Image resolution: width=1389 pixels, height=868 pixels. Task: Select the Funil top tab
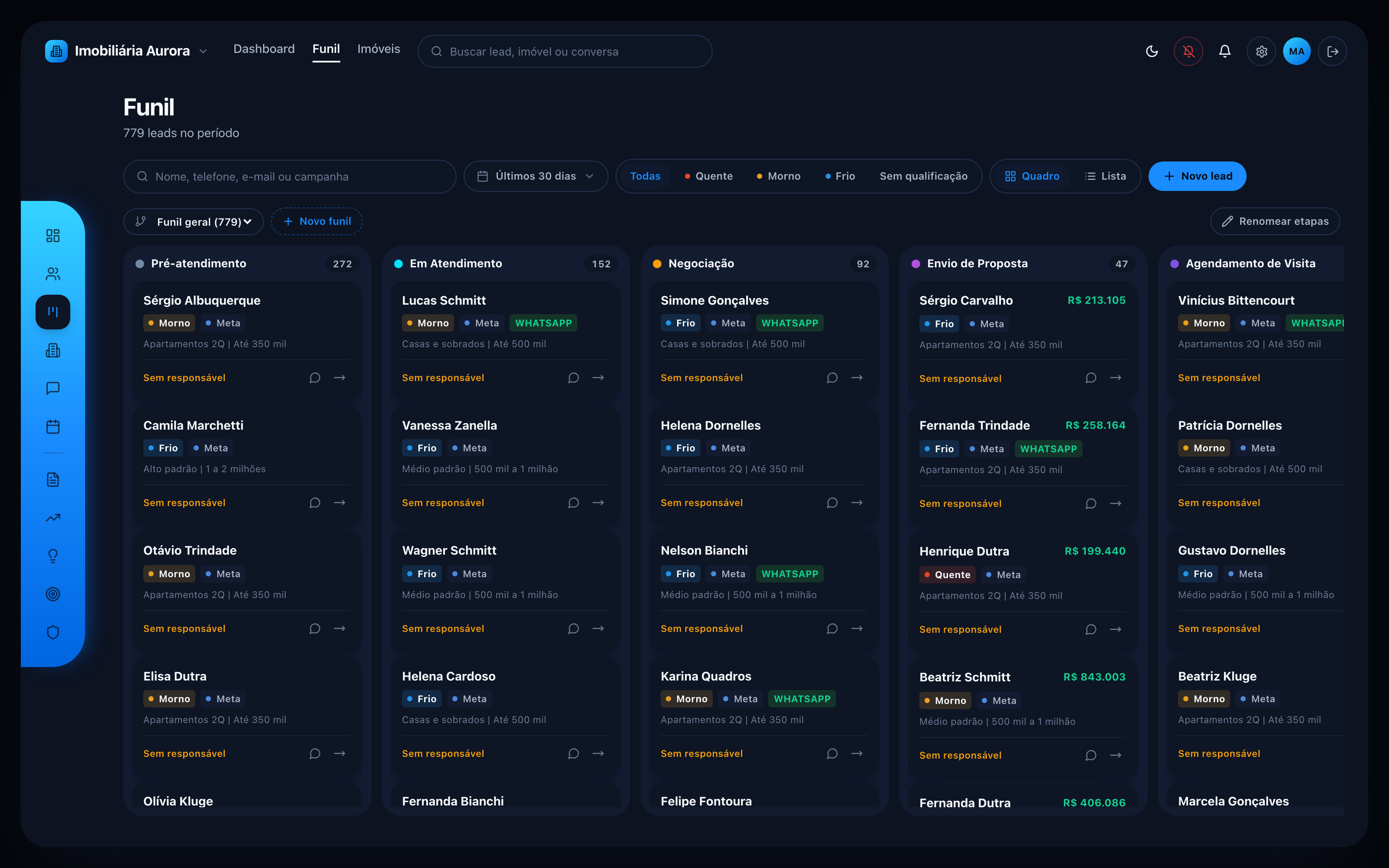pos(326,49)
